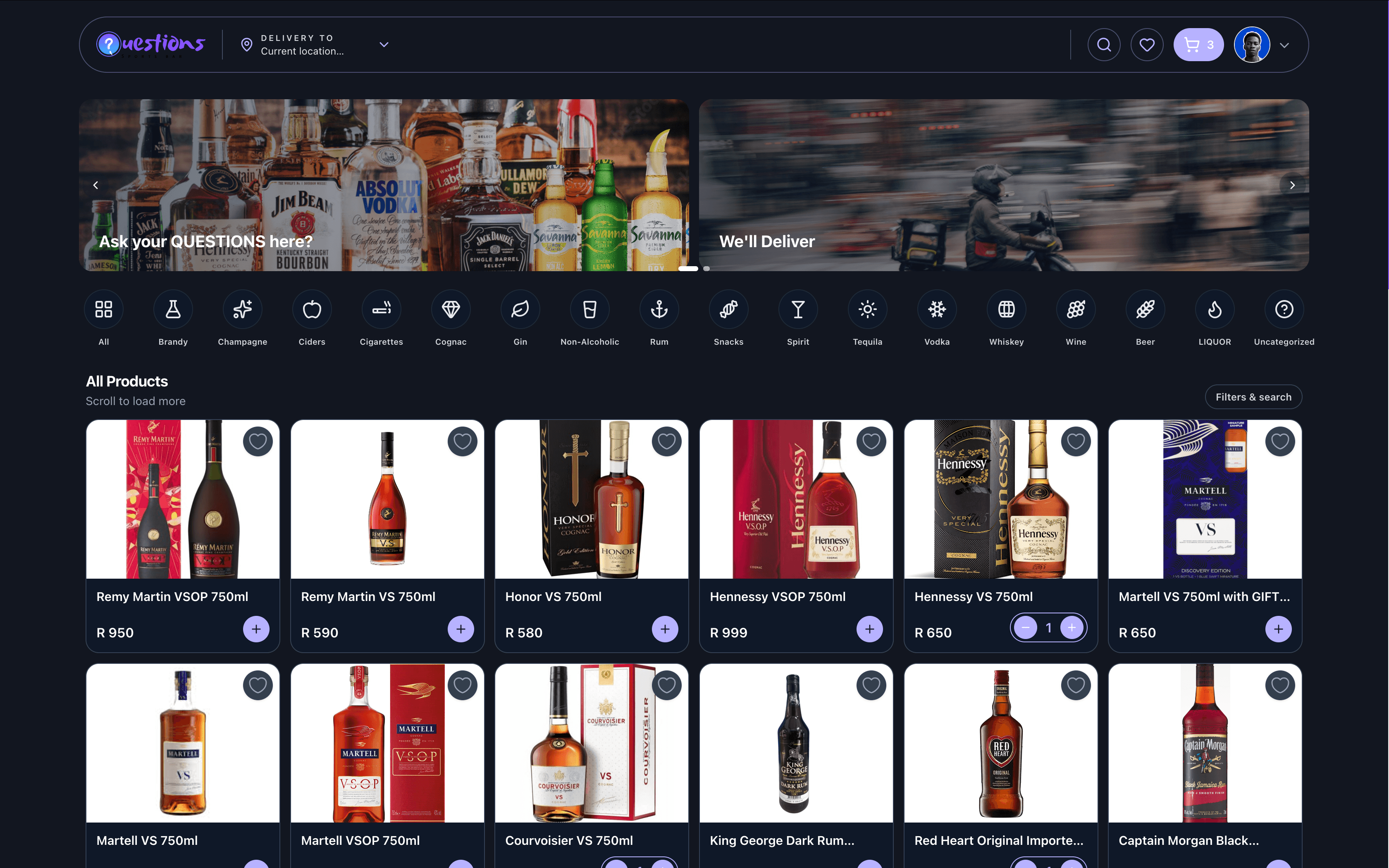Open the Spirit cocktail glass icon
The image size is (1389, 868).
tap(798, 310)
